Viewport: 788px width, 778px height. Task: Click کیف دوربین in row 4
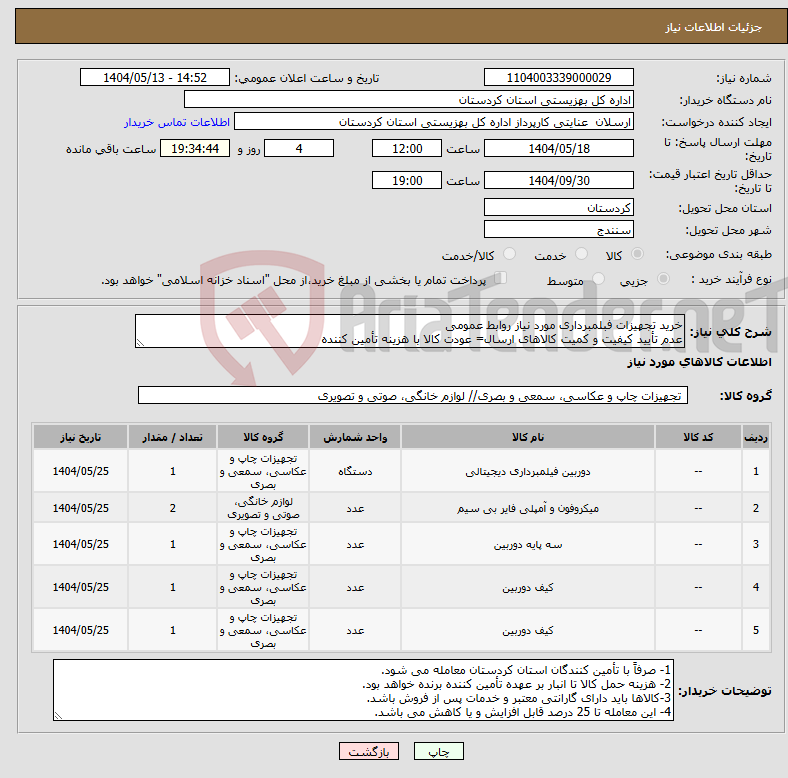pyautogui.click(x=528, y=588)
